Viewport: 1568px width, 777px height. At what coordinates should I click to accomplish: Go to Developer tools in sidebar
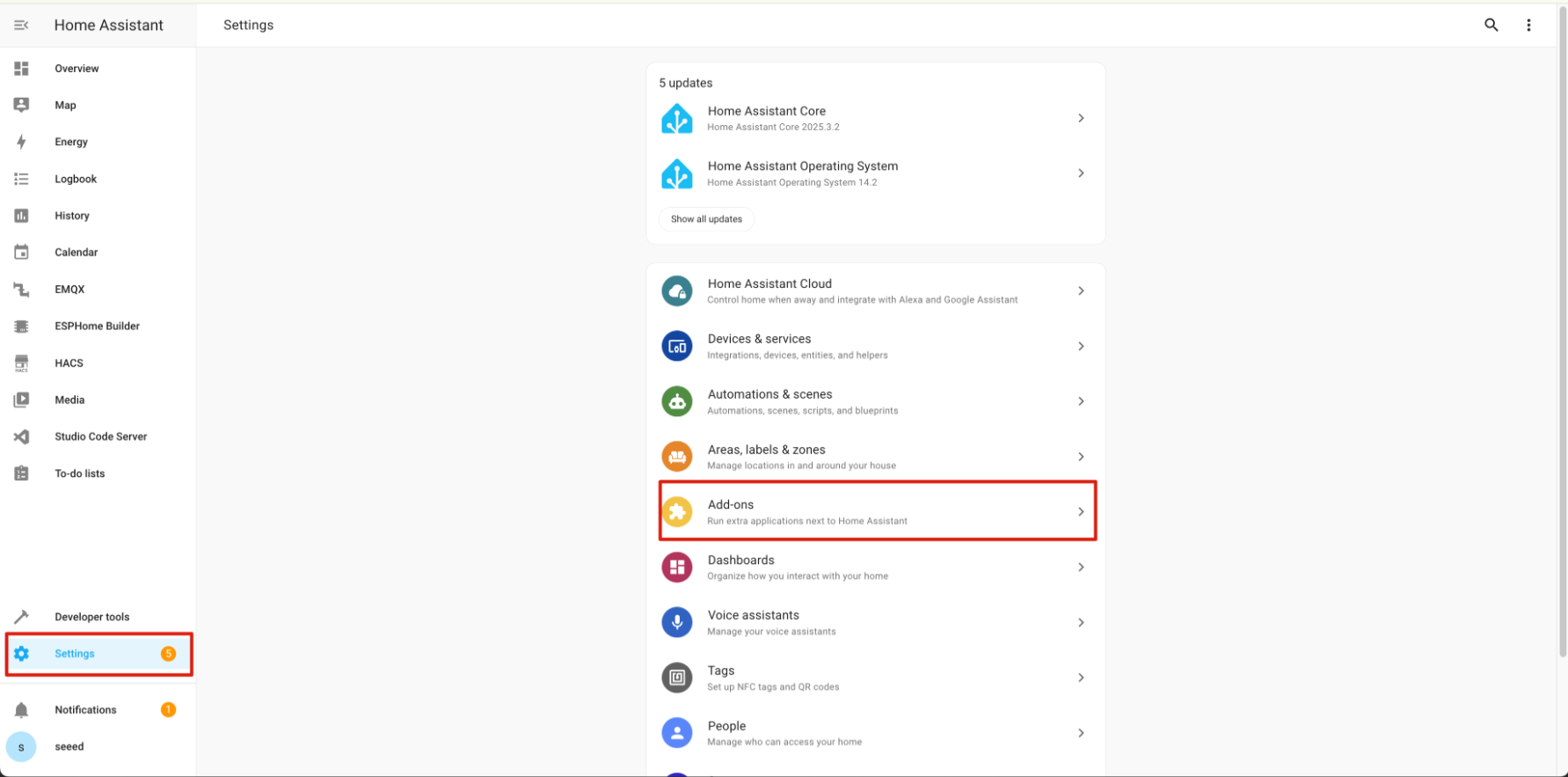click(91, 617)
